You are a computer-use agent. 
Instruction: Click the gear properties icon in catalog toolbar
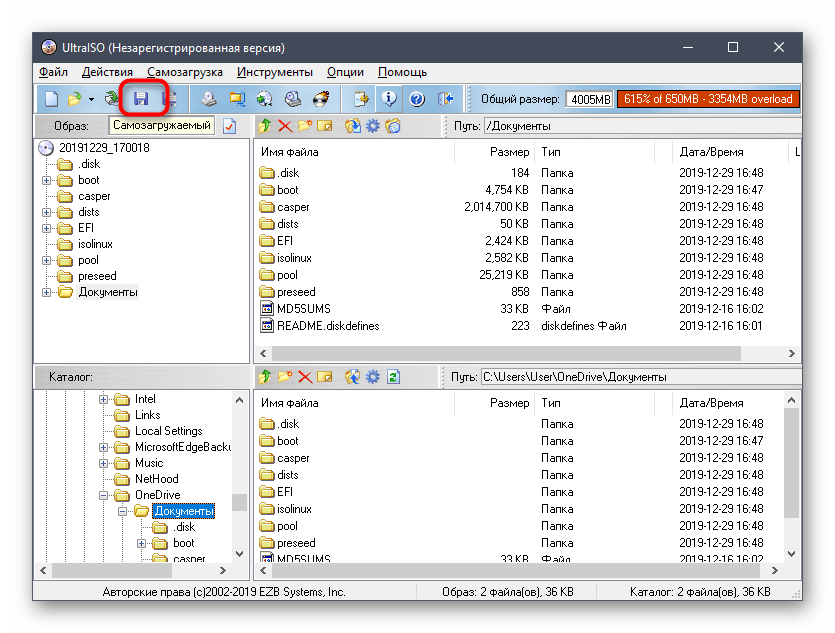pyautogui.click(x=373, y=377)
